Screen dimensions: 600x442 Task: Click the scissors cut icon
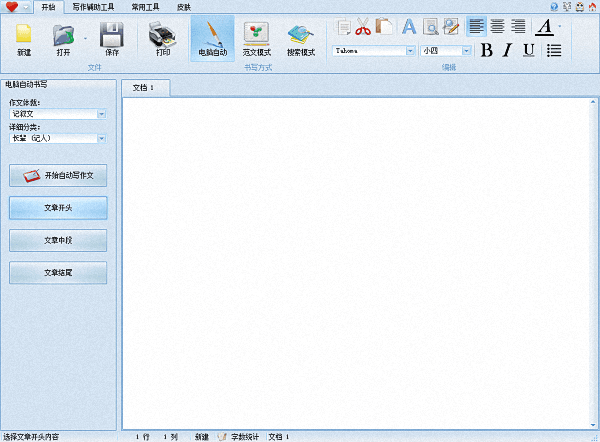coord(363,27)
